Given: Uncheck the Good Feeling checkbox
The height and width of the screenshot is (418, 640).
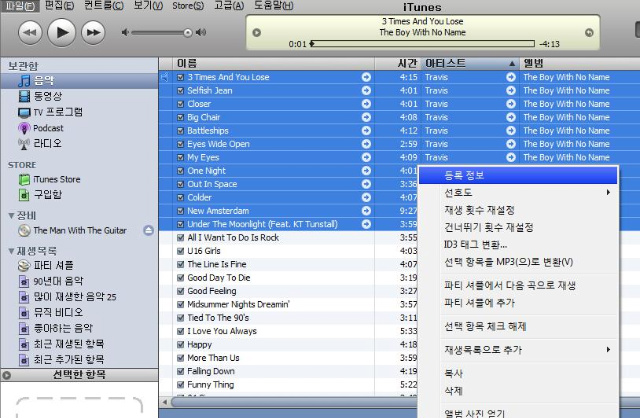Looking at the screenshot, I should (180, 291).
